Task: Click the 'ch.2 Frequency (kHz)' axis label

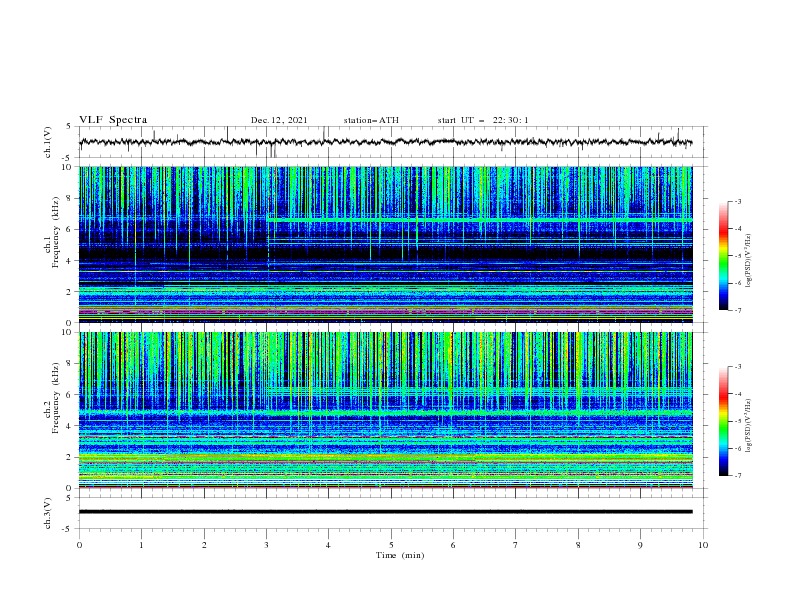Action: point(52,398)
